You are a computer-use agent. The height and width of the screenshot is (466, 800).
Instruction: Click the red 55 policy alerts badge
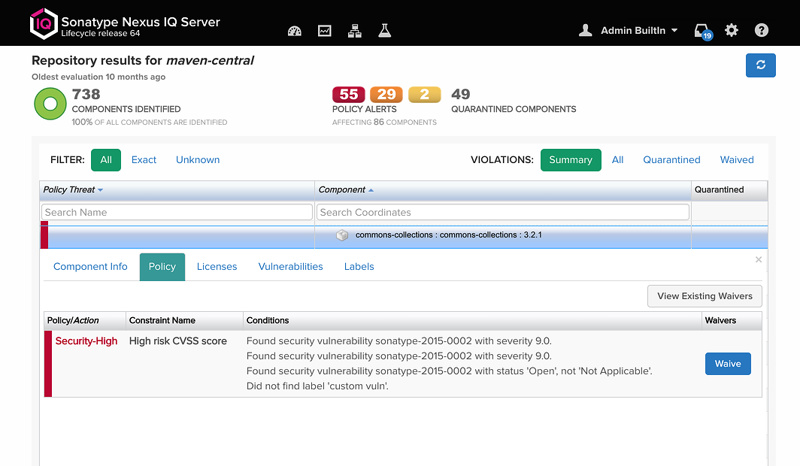click(348, 94)
